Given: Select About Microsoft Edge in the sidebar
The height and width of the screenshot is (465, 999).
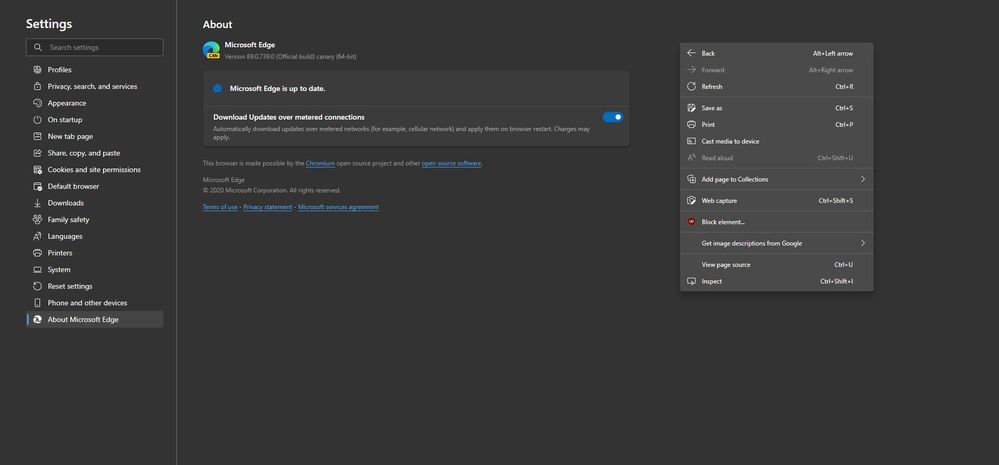Looking at the screenshot, I should click(x=95, y=320).
